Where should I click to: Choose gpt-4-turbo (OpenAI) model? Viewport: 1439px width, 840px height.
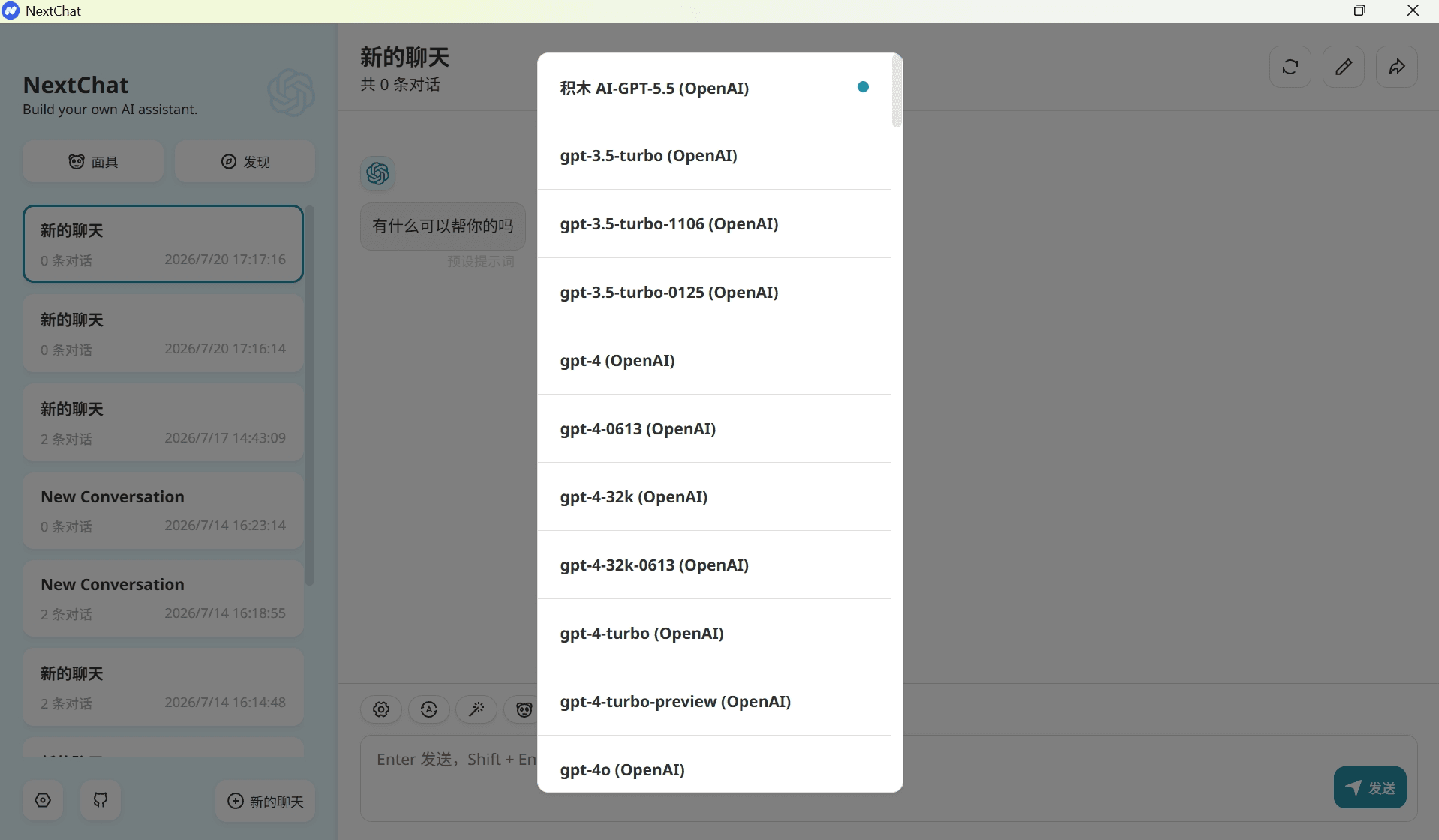(714, 634)
